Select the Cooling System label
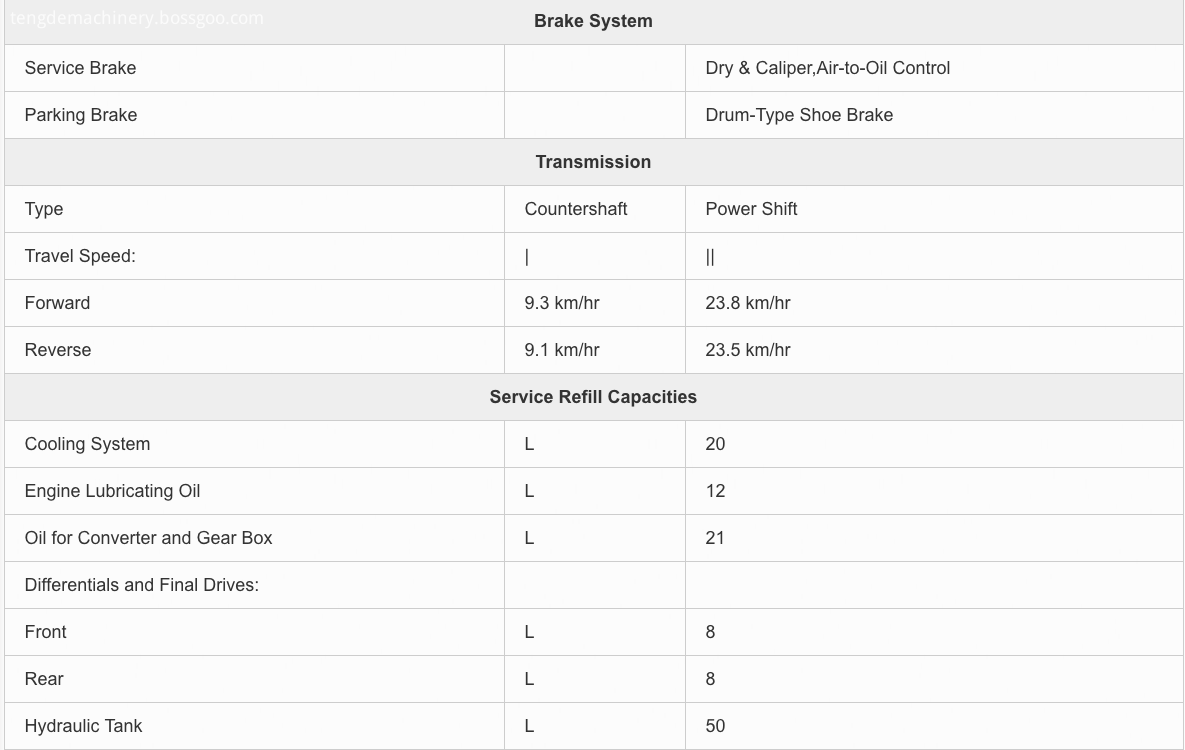Screen dimensions: 1185x750 [88, 444]
